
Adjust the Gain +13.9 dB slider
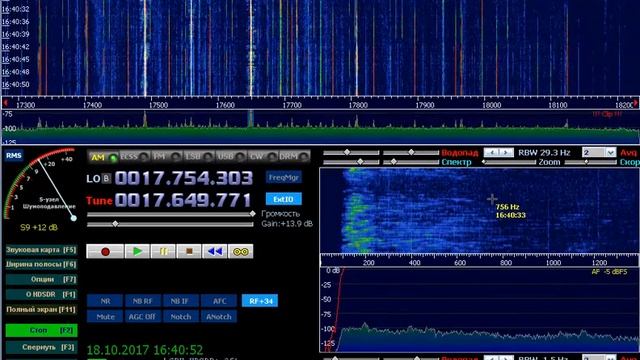pyautogui.click(x=171, y=224)
